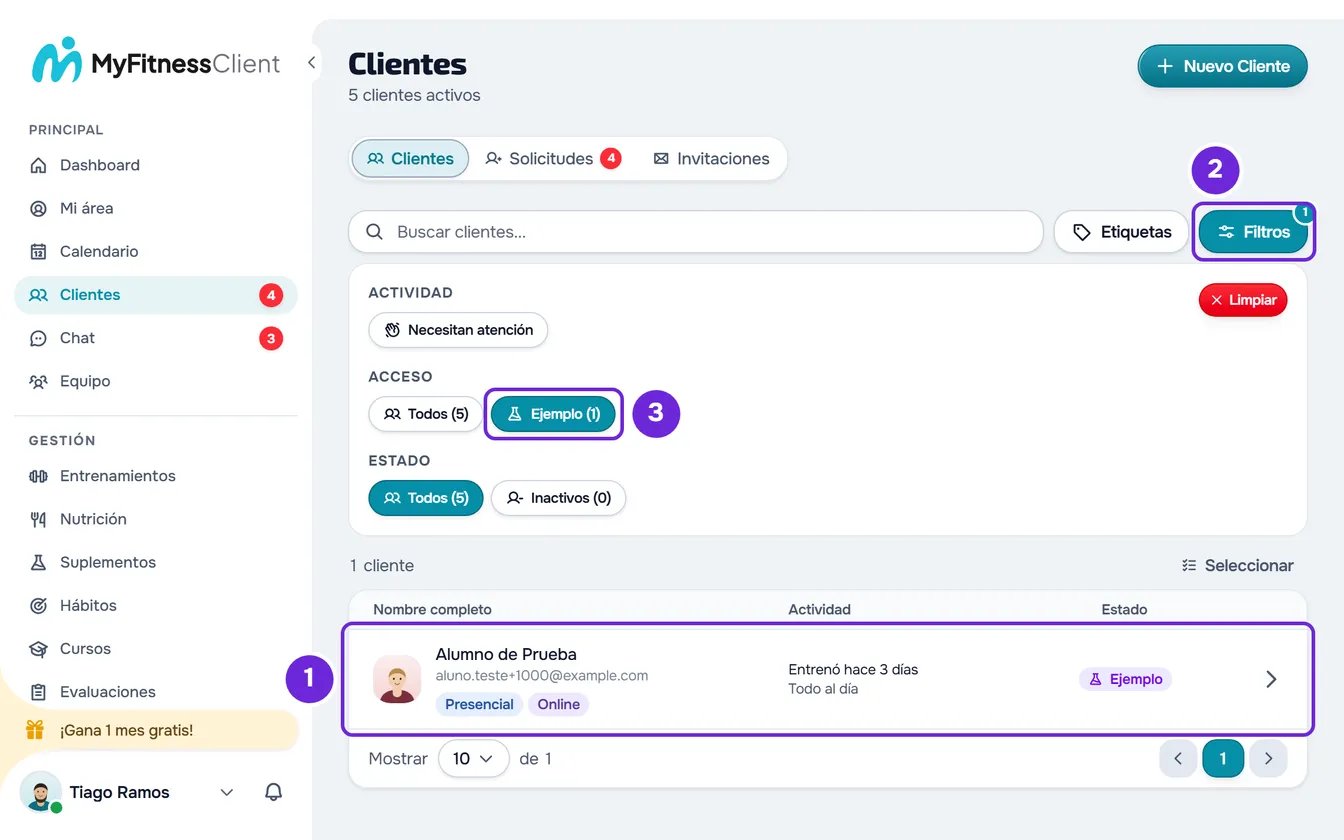1344x840 pixels.
Task: Toggle the Necesitan atención activity filter
Action: [x=458, y=330]
